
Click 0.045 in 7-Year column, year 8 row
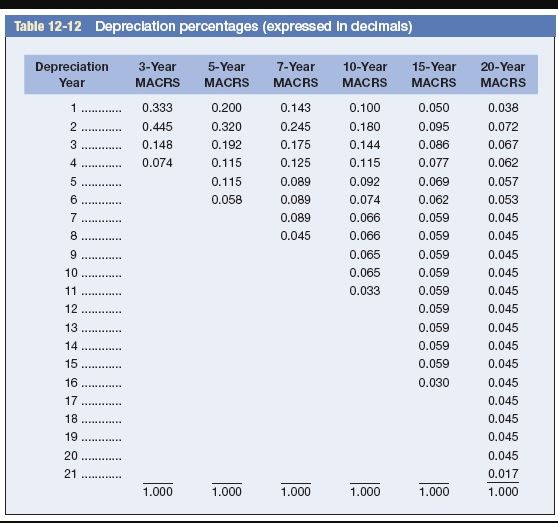(x=295, y=236)
